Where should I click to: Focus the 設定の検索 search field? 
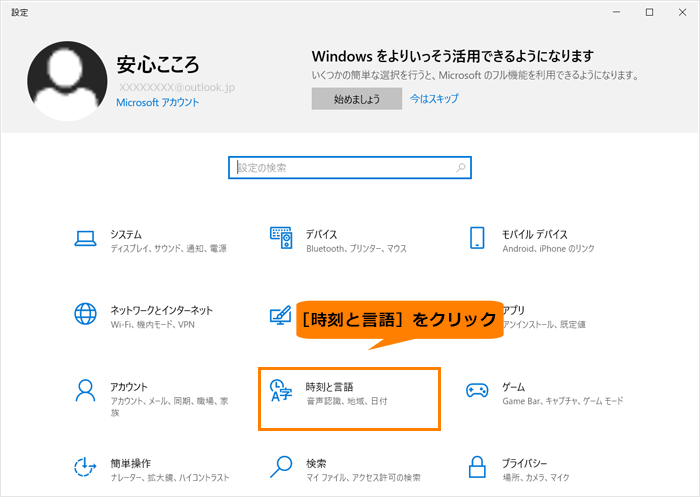pos(350,168)
